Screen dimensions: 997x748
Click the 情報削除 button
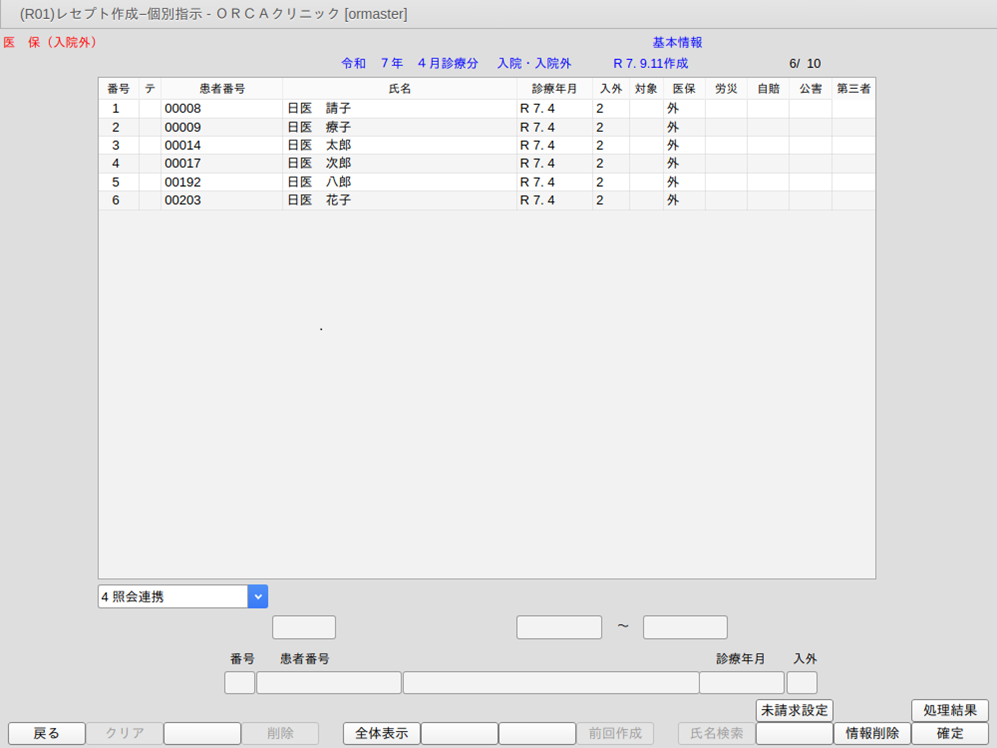pos(872,733)
